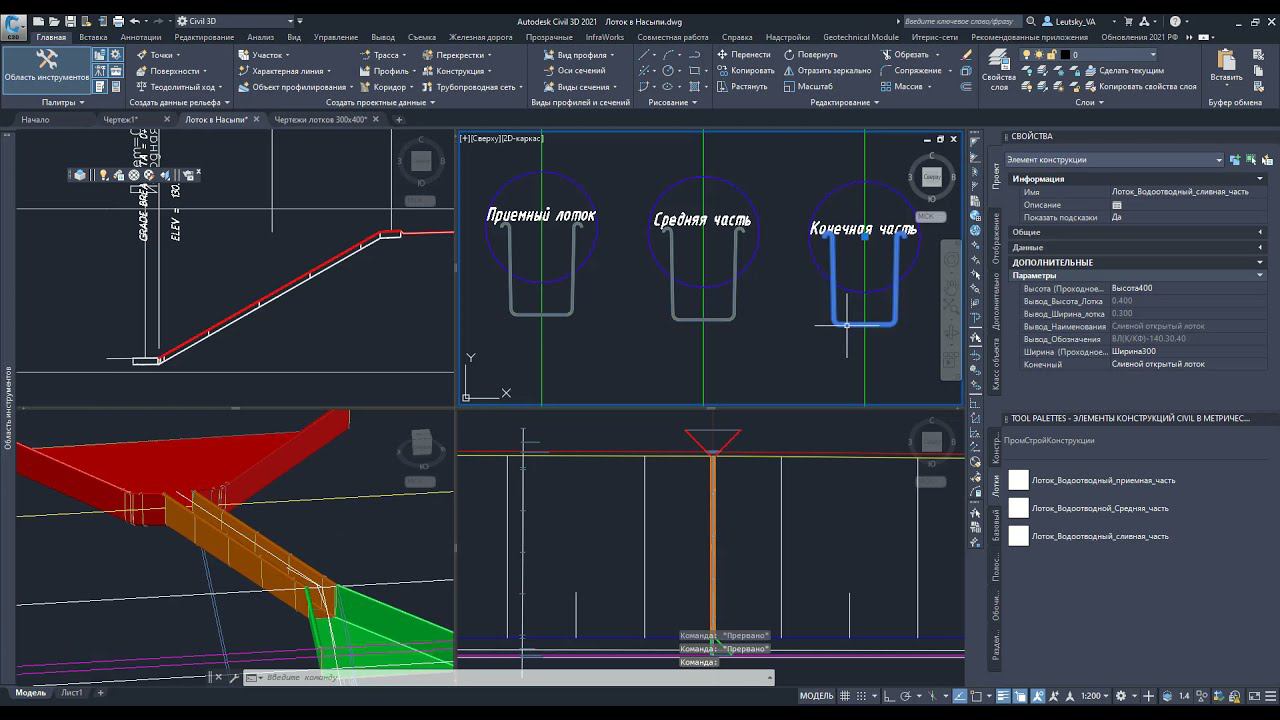Switch to the Чертежи лотков 300x400 drawing tab
This screenshot has height=720, width=1280.
tap(320, 120)
